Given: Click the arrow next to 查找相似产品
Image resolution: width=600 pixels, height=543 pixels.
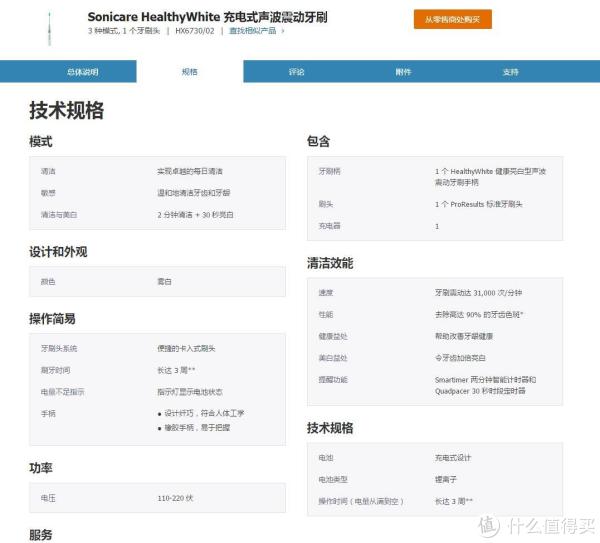Looking at the screenshot, I should [283, 31].
